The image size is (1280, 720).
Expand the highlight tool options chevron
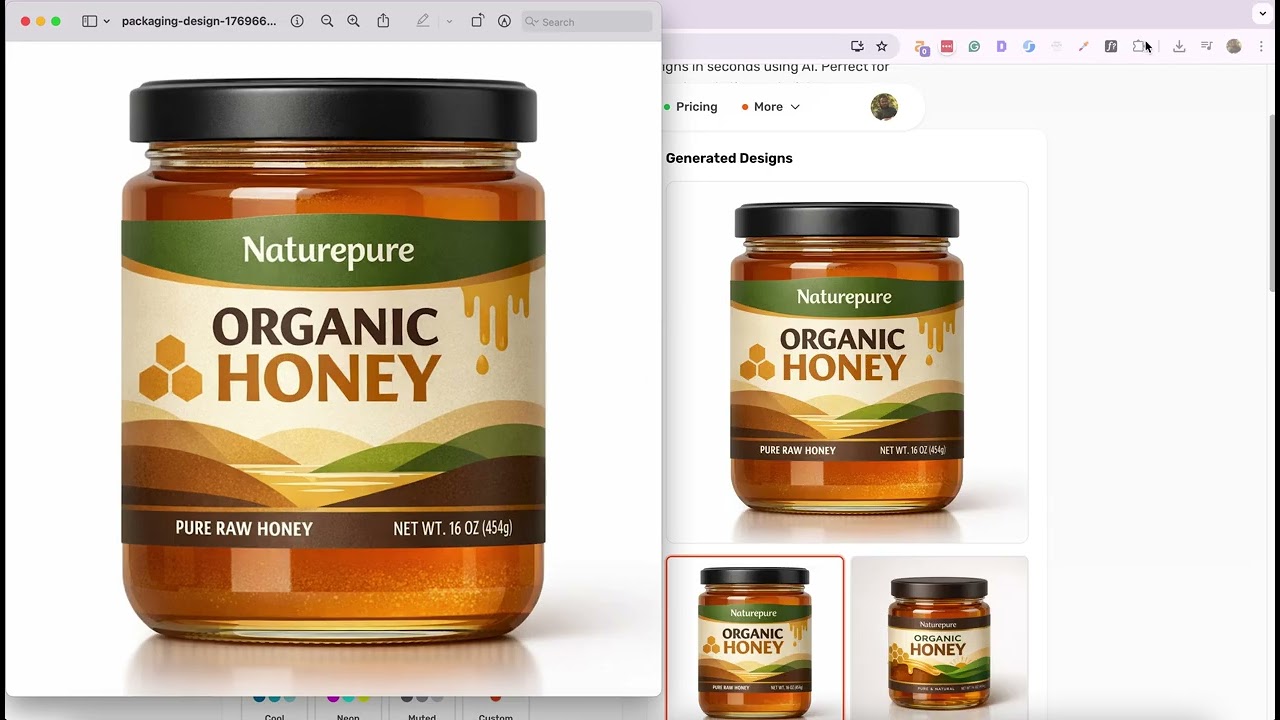(x=449, y=21)
